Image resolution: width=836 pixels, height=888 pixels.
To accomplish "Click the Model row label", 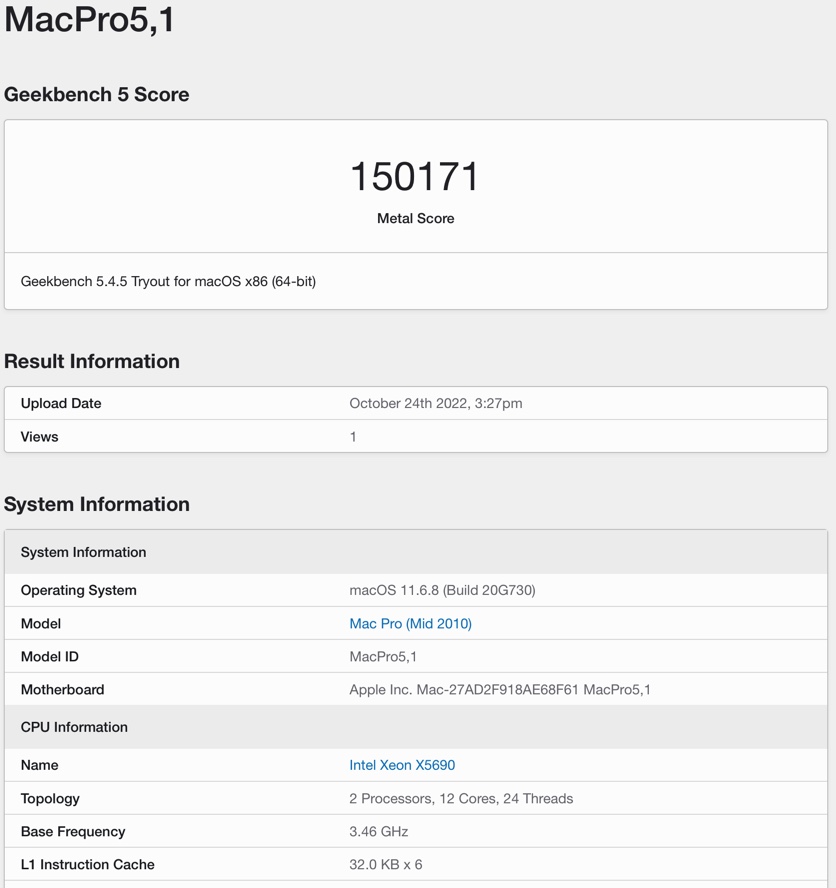I will tap(41, 624).
